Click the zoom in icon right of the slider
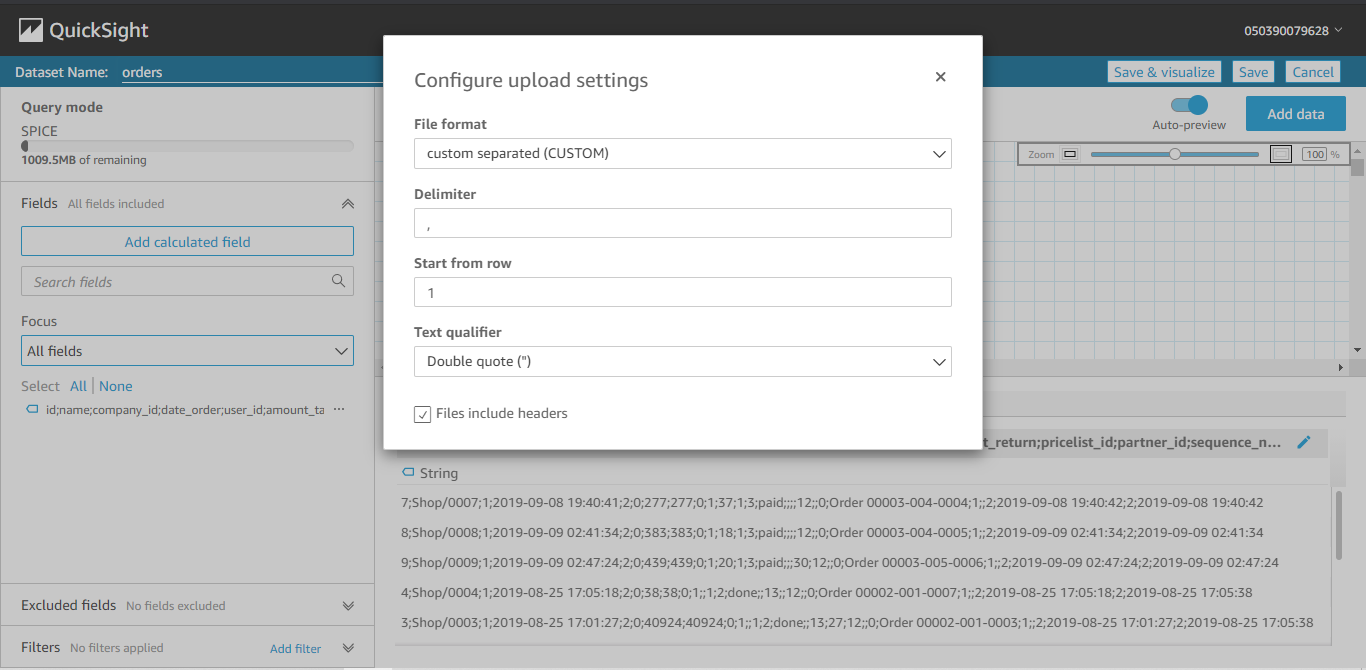This screenshot has height=670, width=1366. [1281, 153]
